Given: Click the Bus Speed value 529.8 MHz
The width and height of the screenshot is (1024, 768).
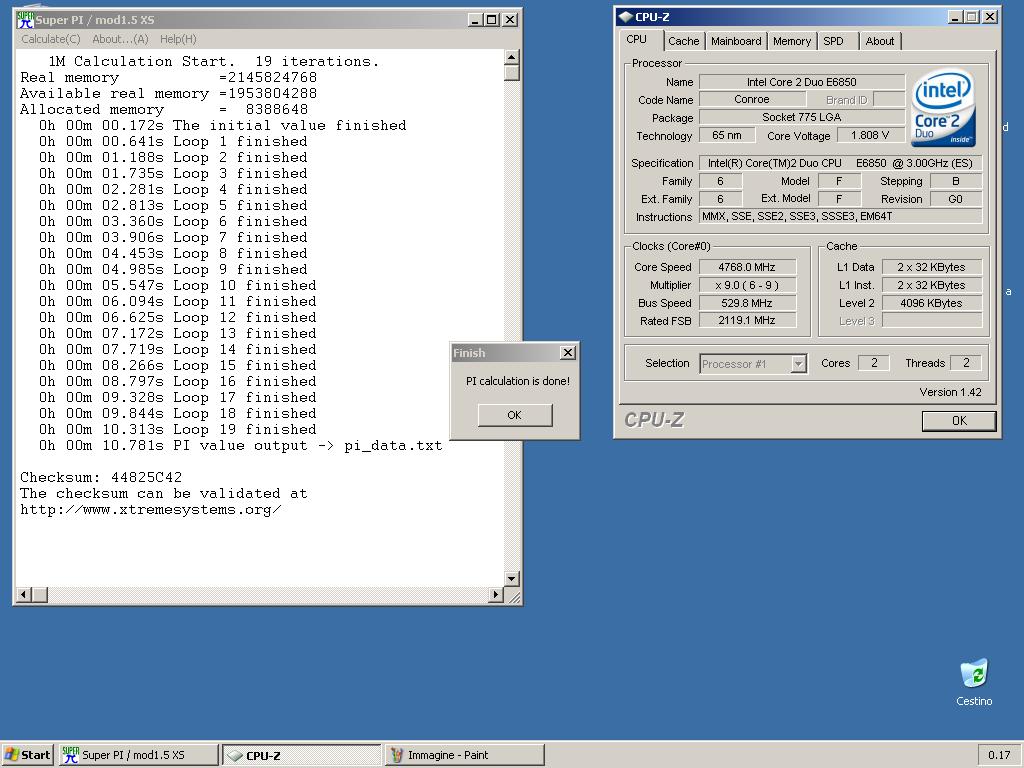Looking at the screenshot, I should click(747, 303).
